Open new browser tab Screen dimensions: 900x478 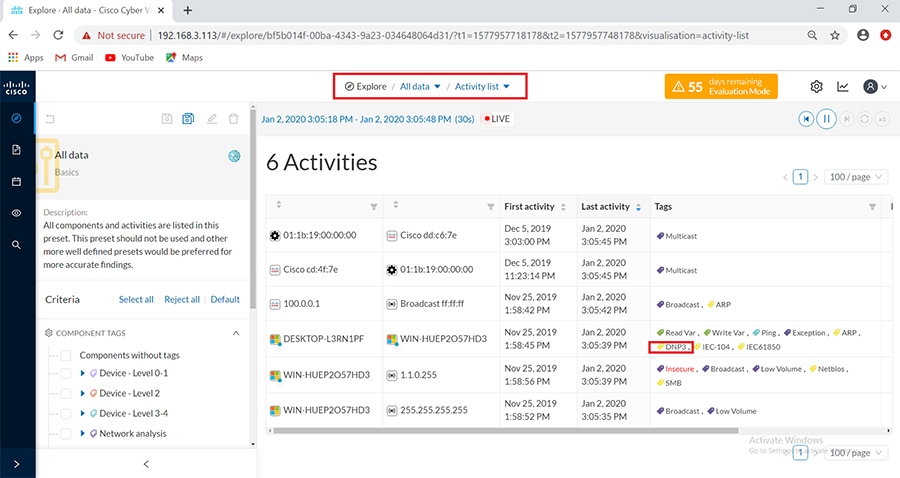pyautogui.click(x=188, y=10)
